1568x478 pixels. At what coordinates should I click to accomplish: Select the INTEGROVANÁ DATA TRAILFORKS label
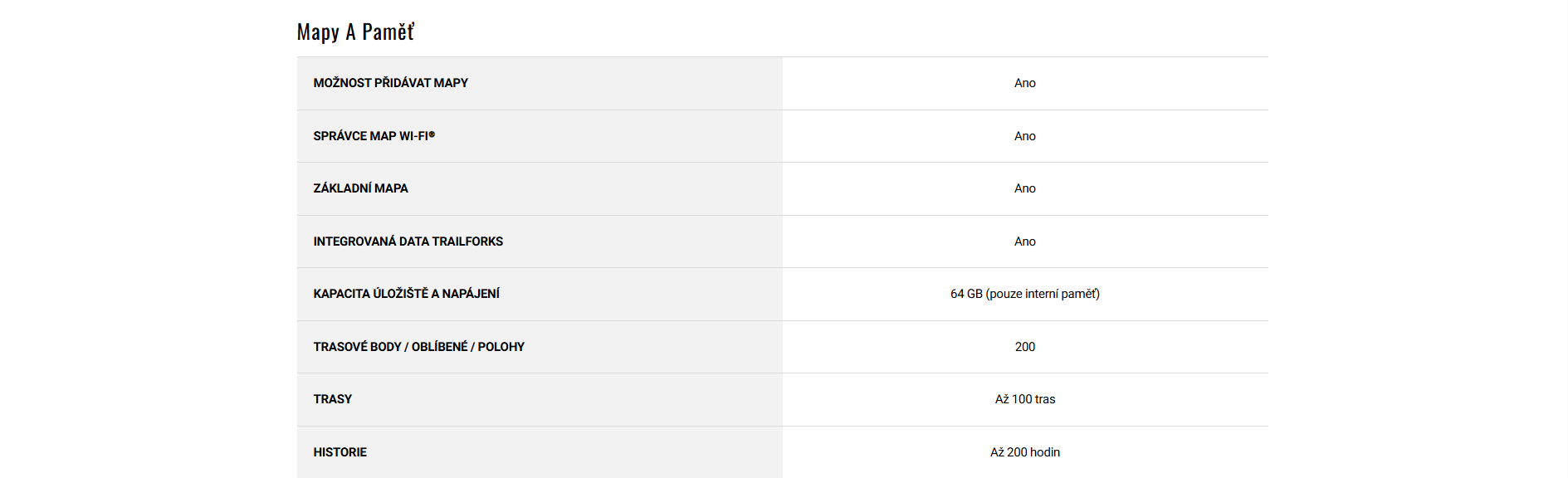pyautogui.click(x=408, y=241)
